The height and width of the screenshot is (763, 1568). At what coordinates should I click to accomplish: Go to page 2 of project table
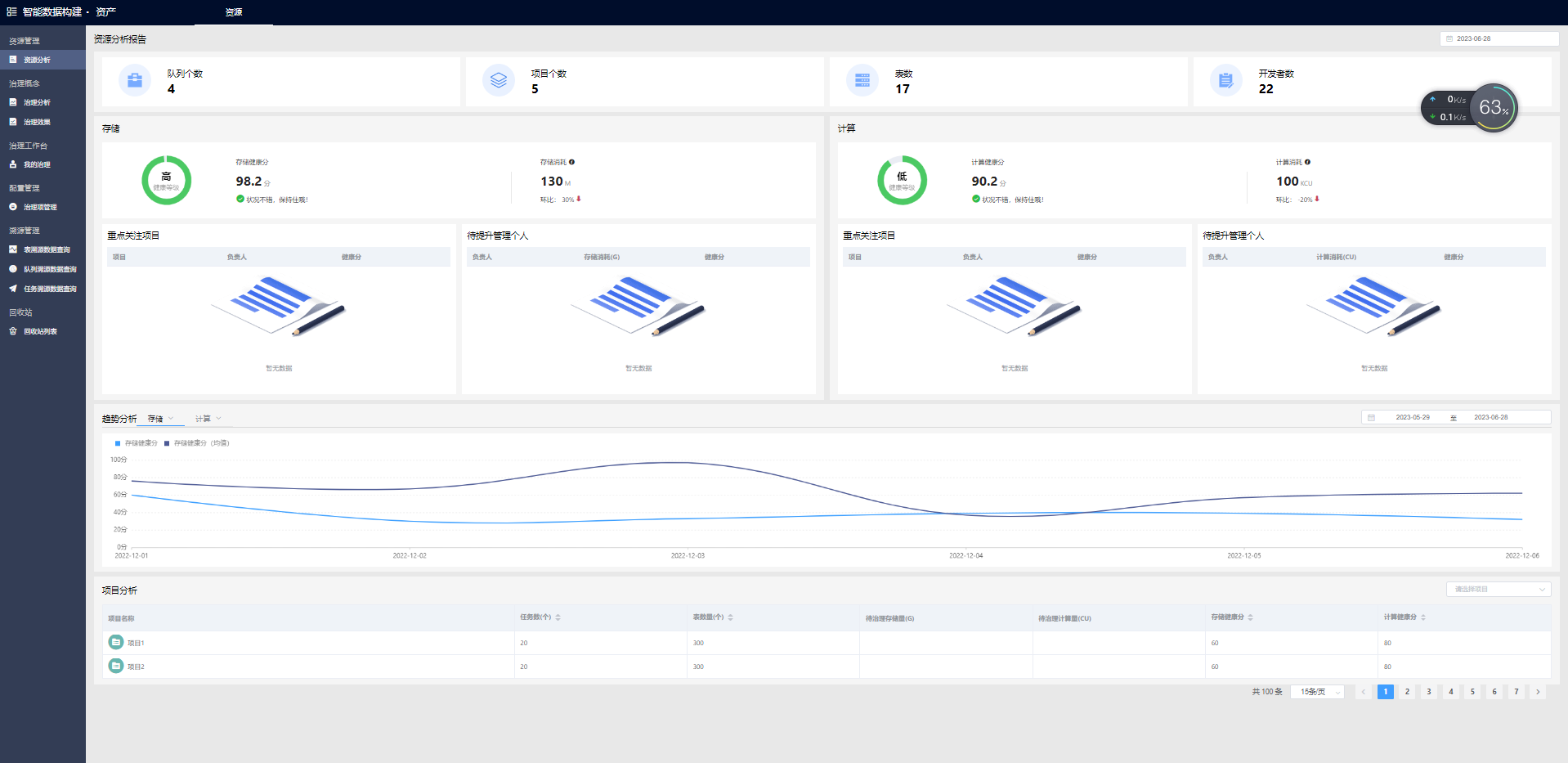[x=1407, y=692]
